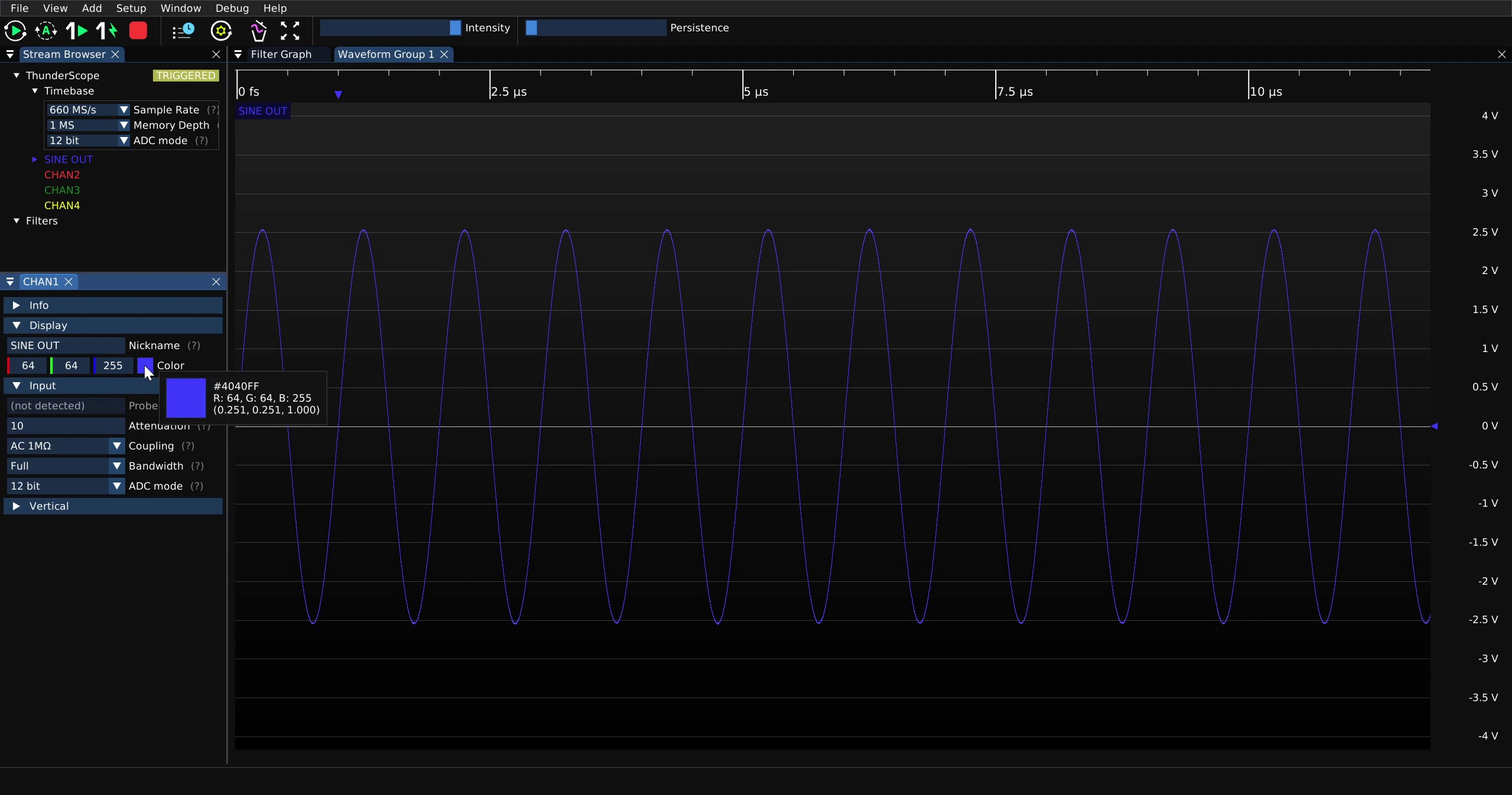Start the trigger with the play icon
The image size is (1512, 795).
point(15,31)
